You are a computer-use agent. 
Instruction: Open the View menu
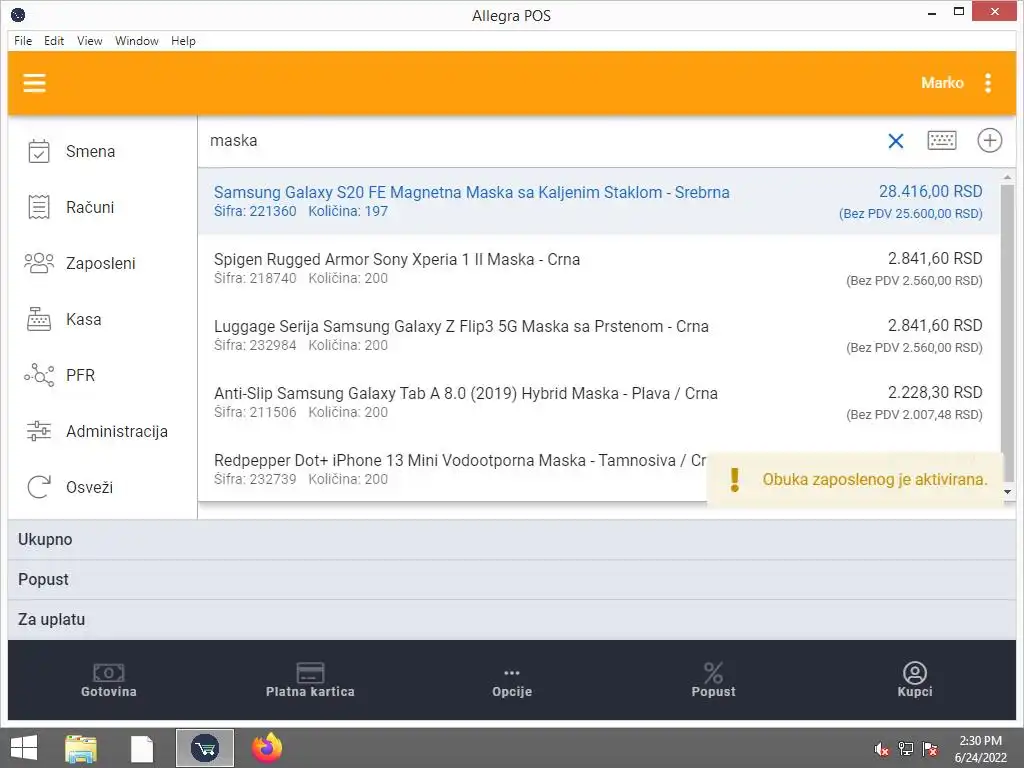pos(89,40)
